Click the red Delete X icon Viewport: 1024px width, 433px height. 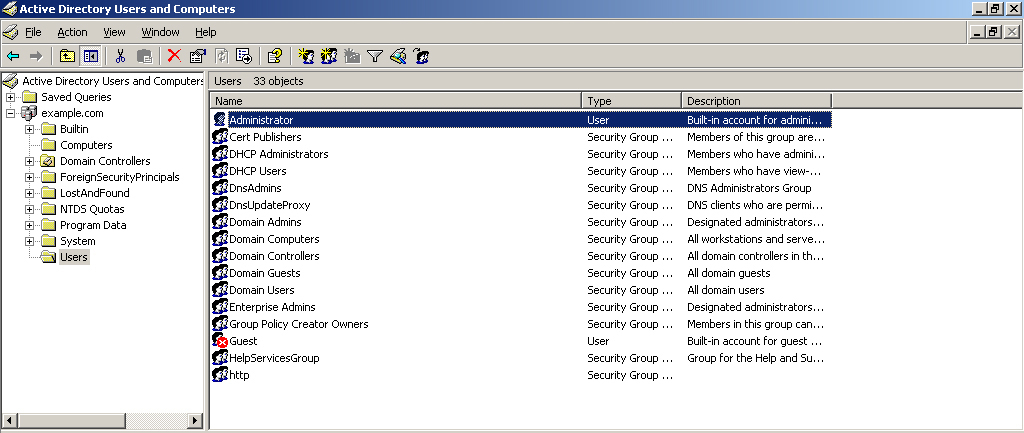click(174, 57)
